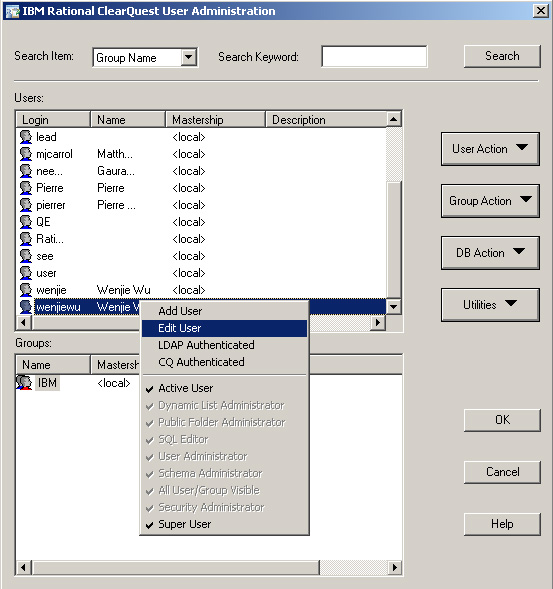This screenshot has height=589, width=553.
Task: Select the IBM group name
Action: click(x=47, y=383)
